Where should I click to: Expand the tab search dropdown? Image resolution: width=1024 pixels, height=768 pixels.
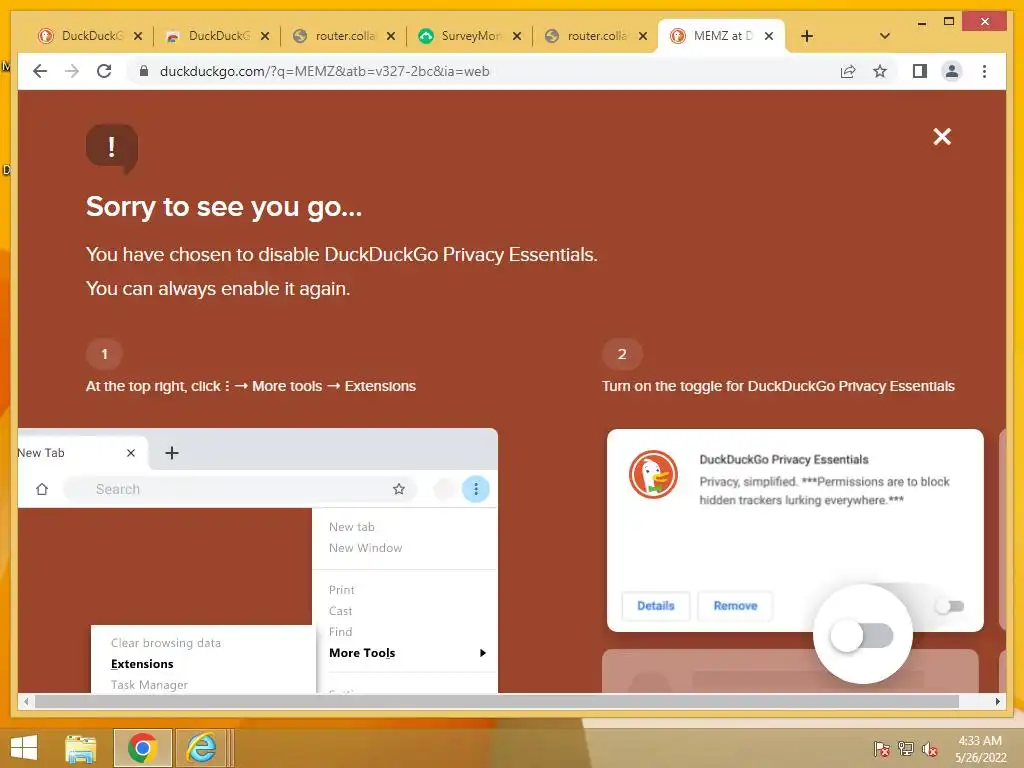[x=885, y=36]
